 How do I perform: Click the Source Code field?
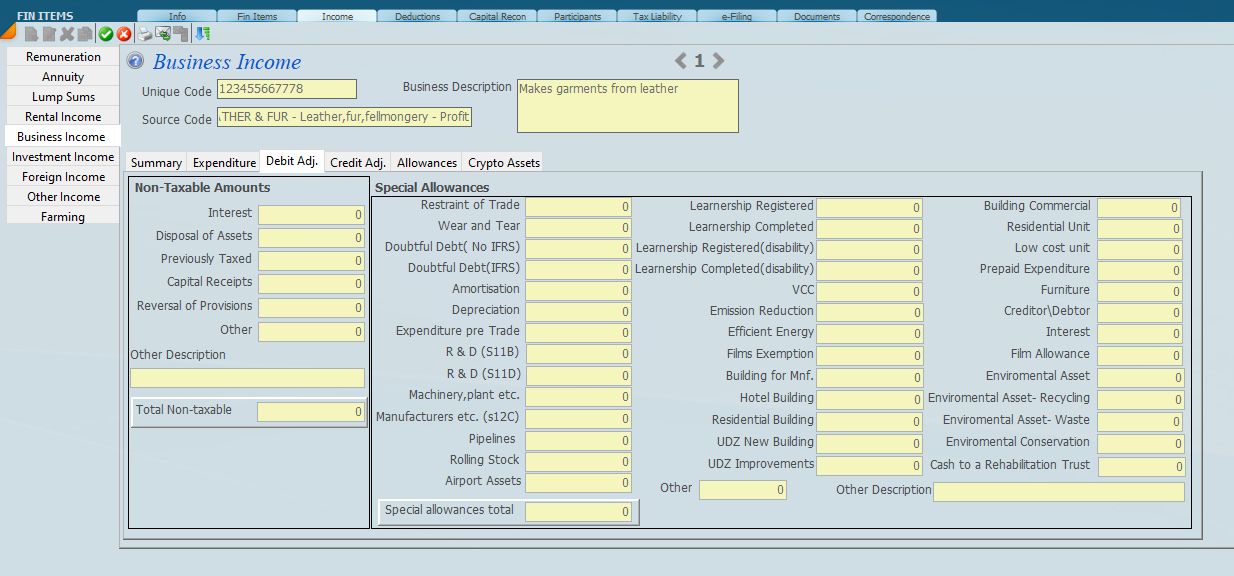pyautogui.click(x=343, y=118)
